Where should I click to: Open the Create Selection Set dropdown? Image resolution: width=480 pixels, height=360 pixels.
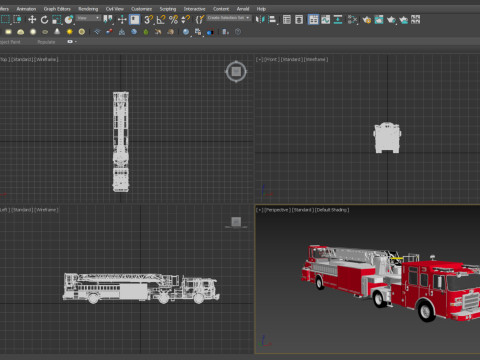pos(229,18)
